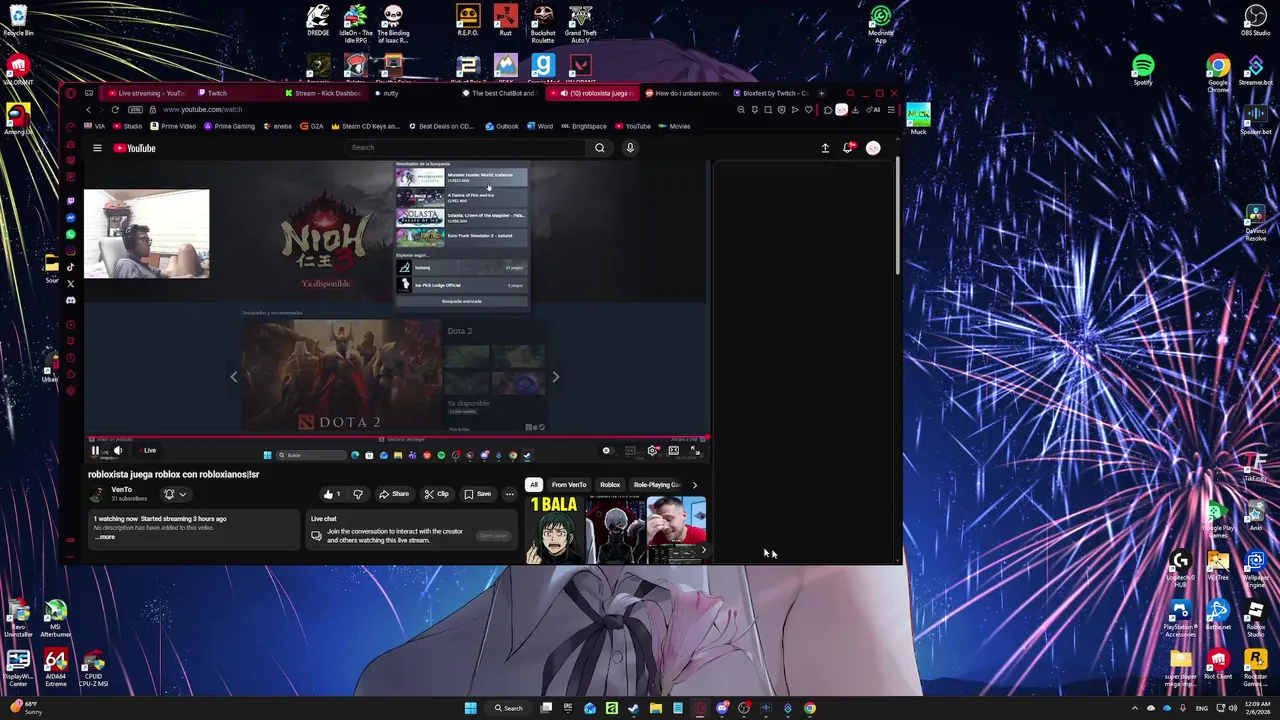Open the Brightspace bookmark
This screenshot has width=1280, height=720.
click(583, 126)
